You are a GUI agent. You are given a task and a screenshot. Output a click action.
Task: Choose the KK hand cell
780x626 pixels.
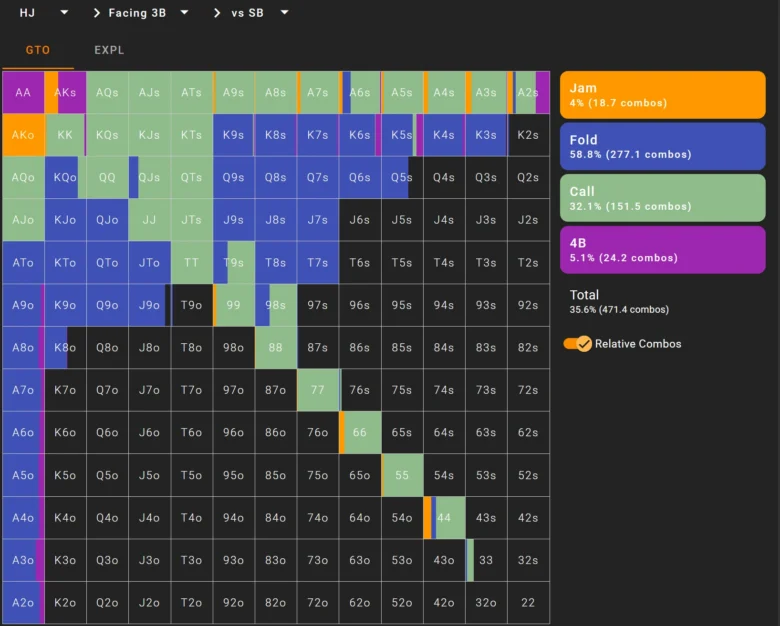[x=65, y=135]
